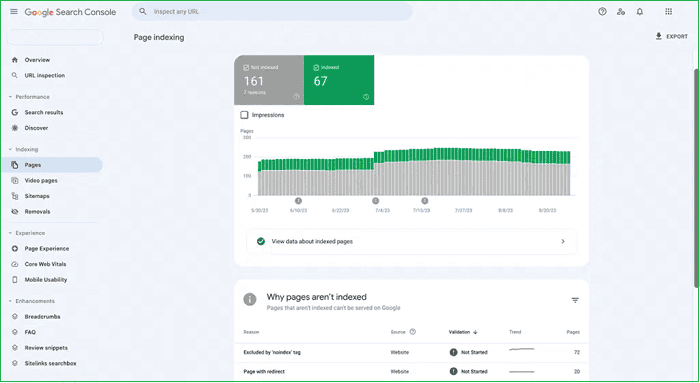Open the Page with redirect row
The height and width of the screenshot is (383, 700).
coord(411,372)
